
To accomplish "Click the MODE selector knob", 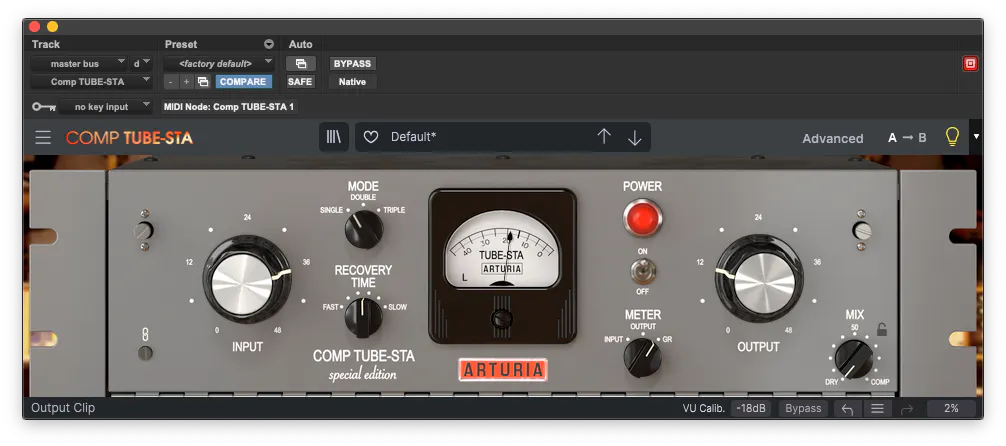I will pyautogui.click(x=364, y=229).
